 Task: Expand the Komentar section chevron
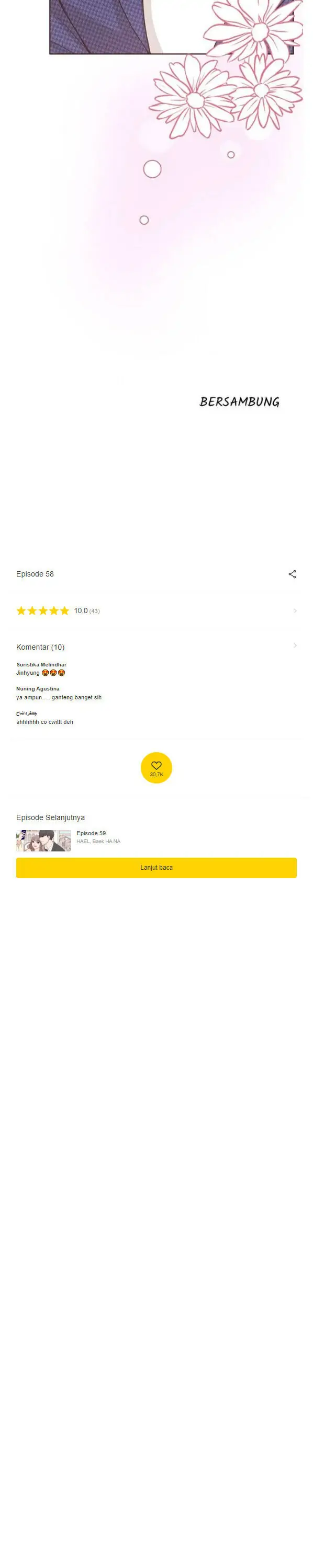(x=295, y=645)
